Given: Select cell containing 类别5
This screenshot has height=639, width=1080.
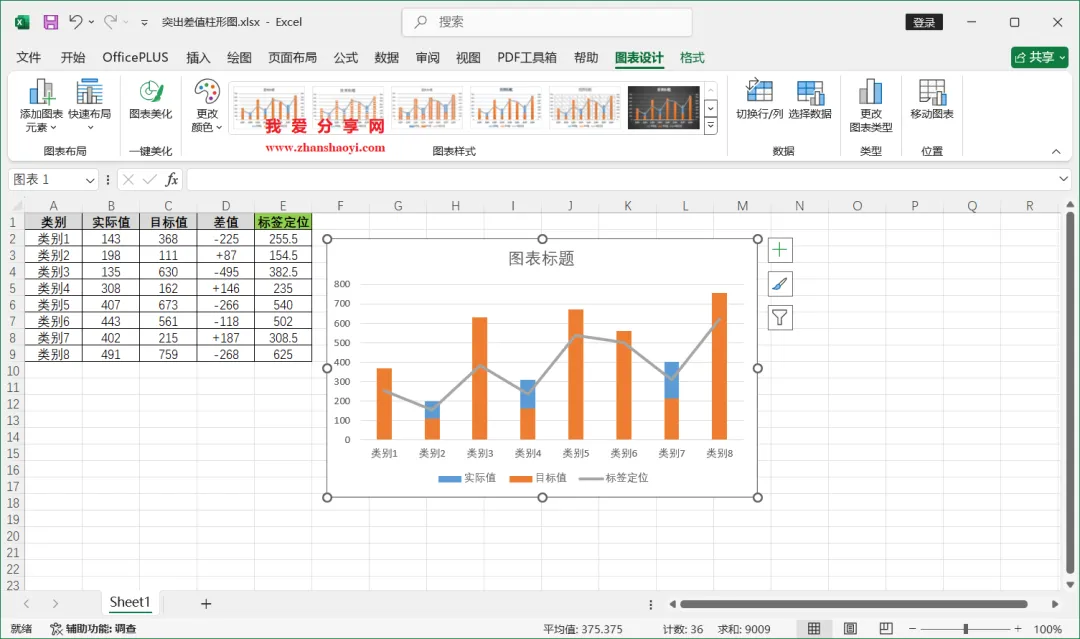Looking at the screenshot, I should pyautogui.click(x=54, y=304).
